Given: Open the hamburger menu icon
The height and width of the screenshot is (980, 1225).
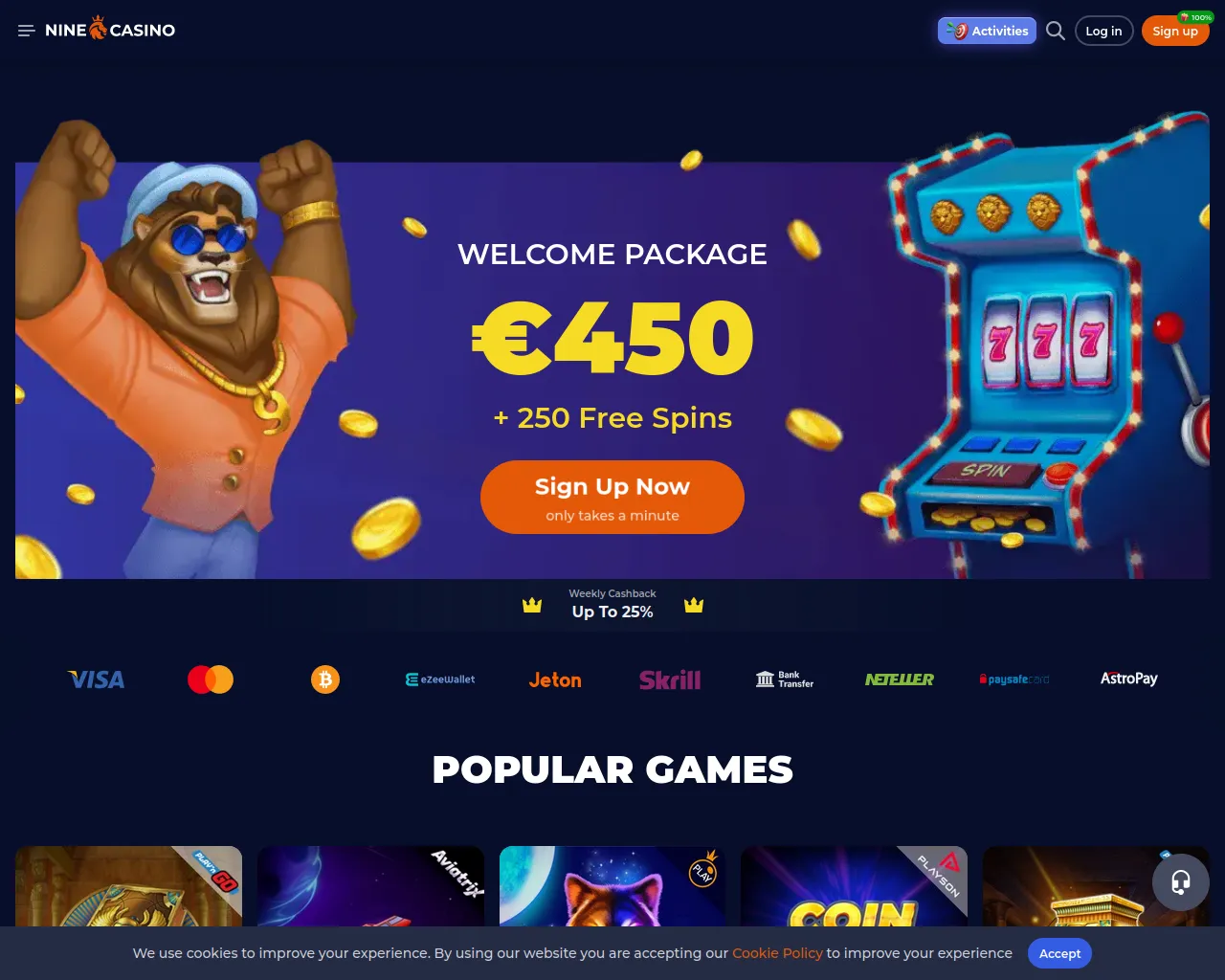Looking at the screenshot, I should (x=27, y=31).
